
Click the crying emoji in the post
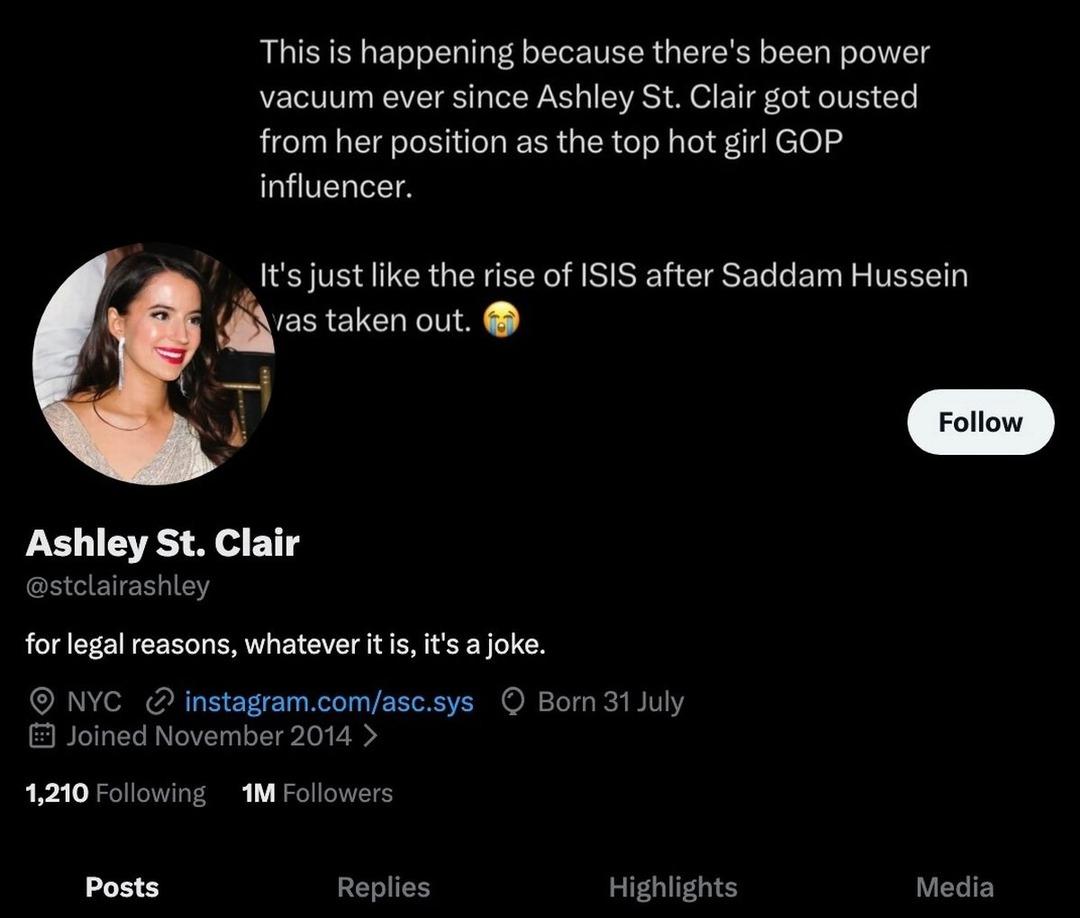point(502,320)
